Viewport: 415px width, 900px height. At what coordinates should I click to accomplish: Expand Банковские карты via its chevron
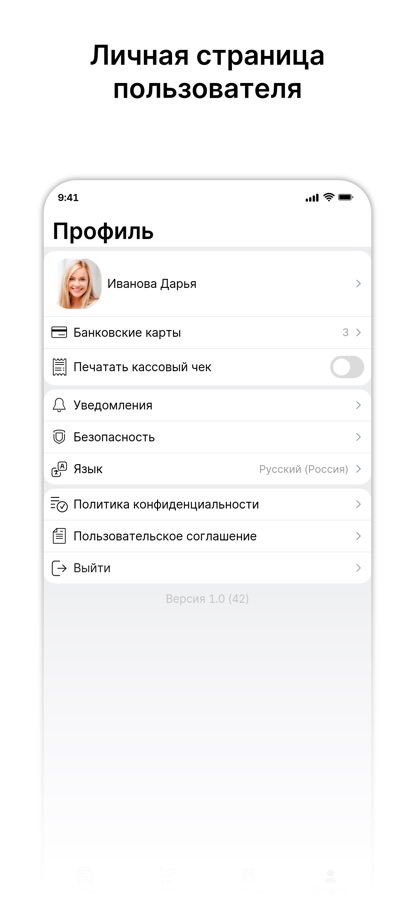[358, 332]
